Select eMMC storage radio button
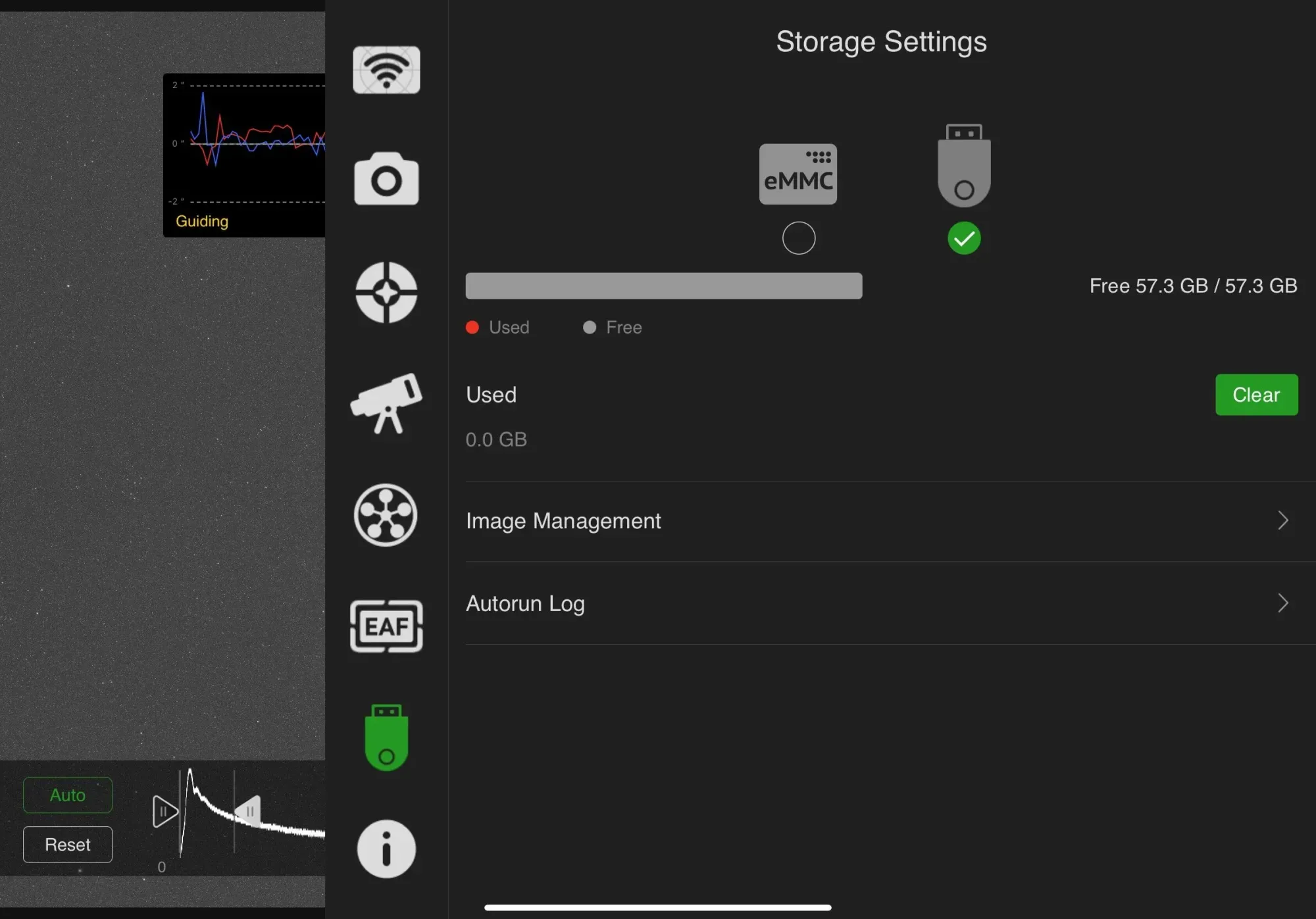 (x=798, y=238)
